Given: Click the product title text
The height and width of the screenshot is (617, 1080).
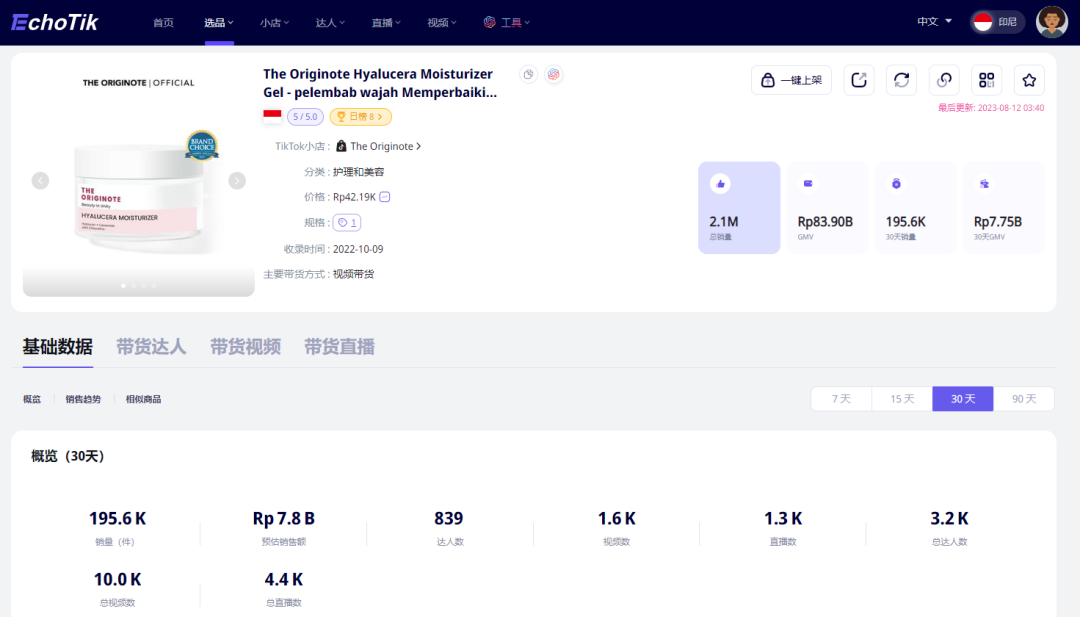Looking at the screenshot, I should pyautogui.click(x=380, y=83).
